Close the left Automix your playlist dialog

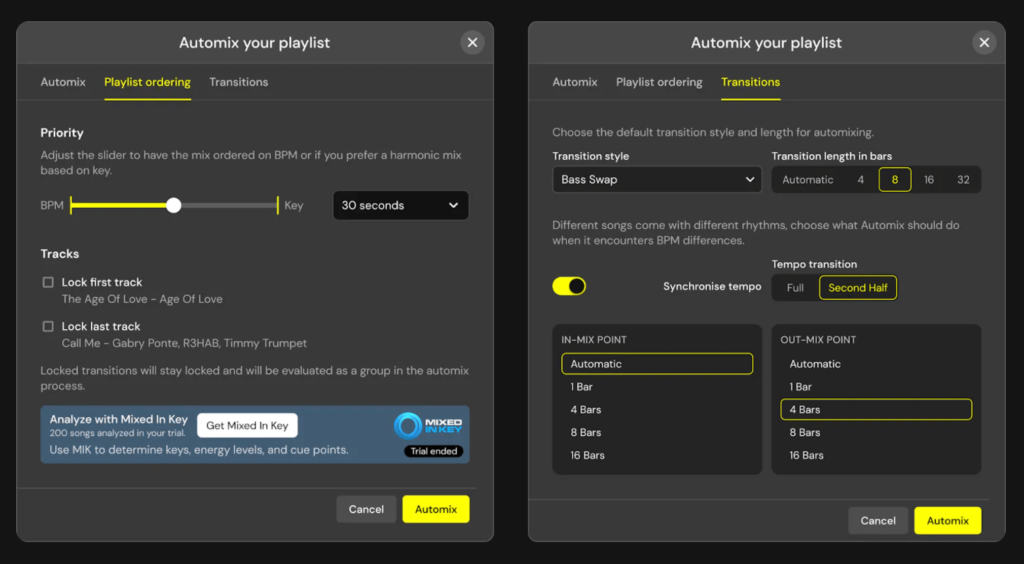coord(472,42)
